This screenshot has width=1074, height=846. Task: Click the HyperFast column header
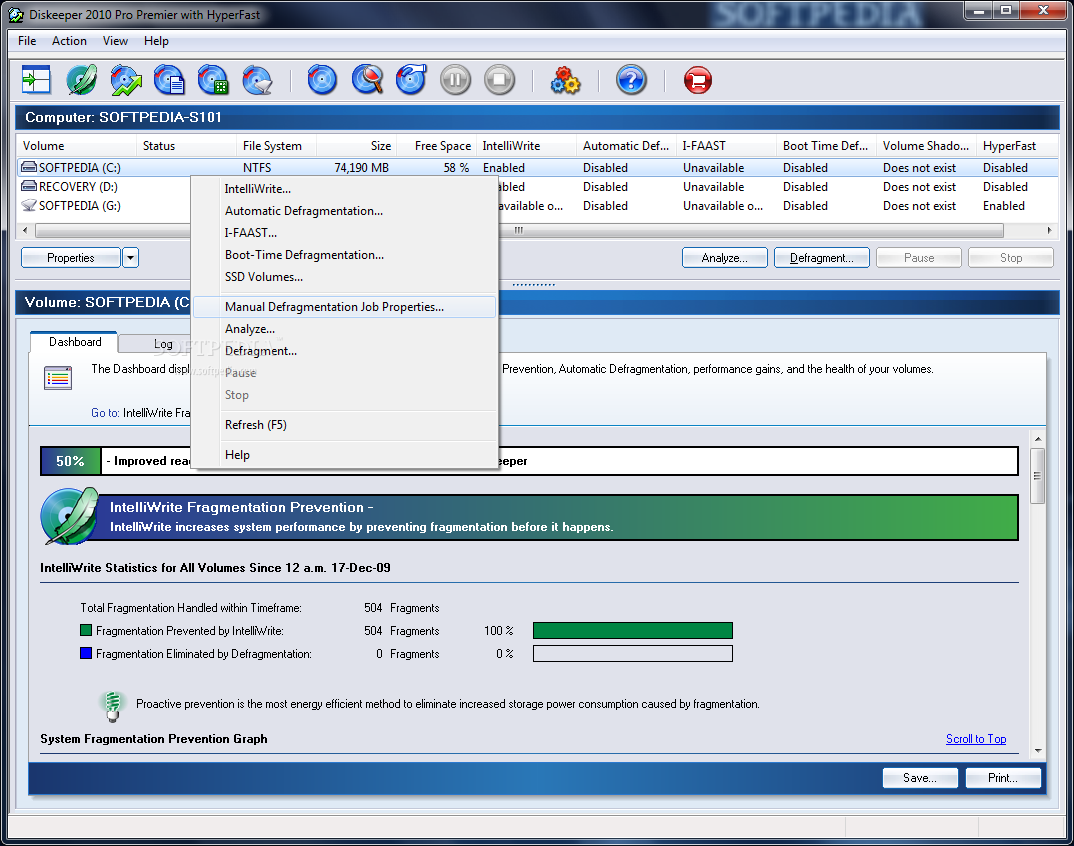click(x=1017, y=145)
